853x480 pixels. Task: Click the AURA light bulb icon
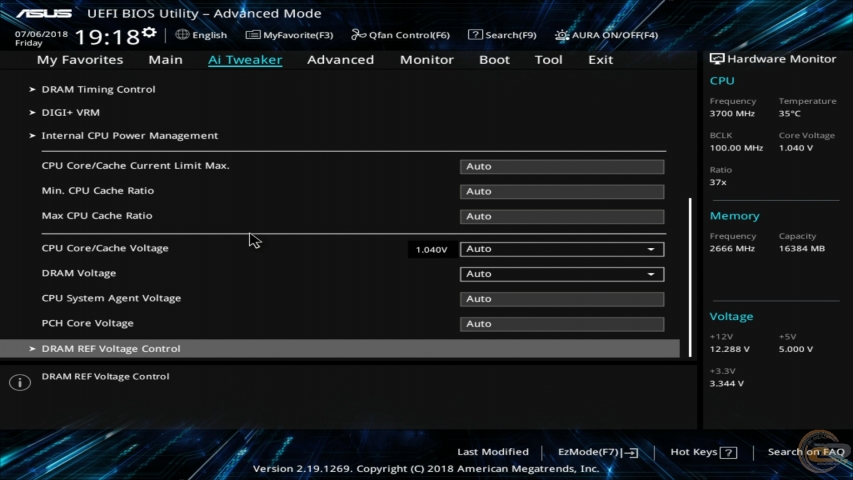pos(561,35)
